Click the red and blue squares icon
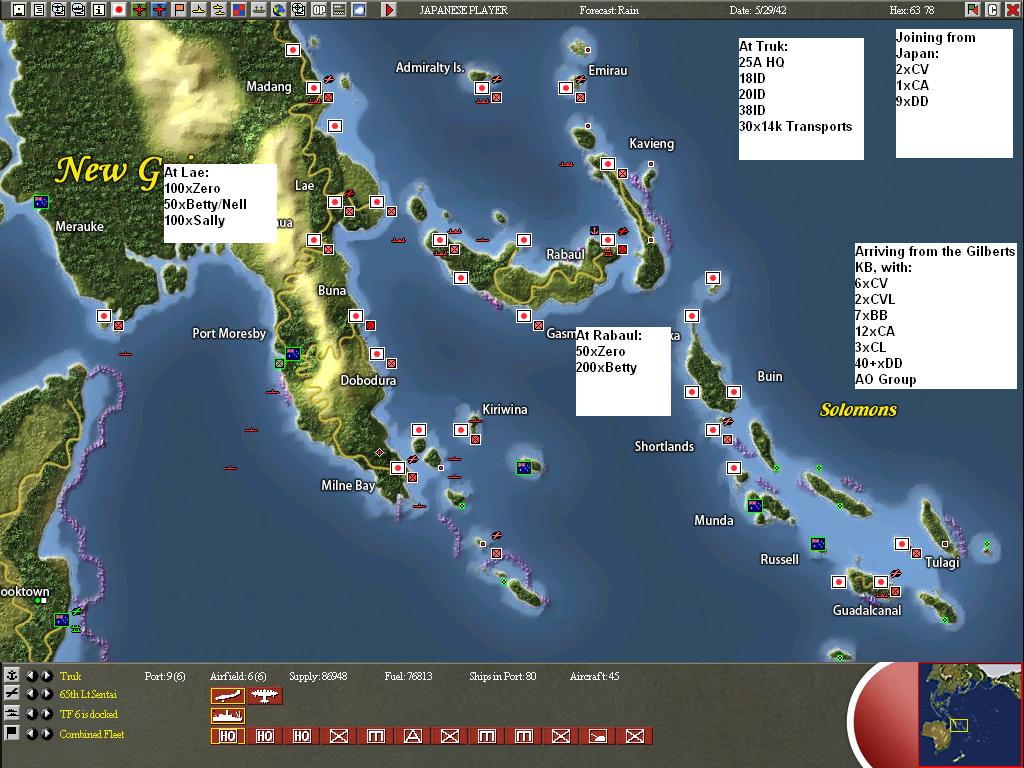1024x768 pixels. tap(238, 9)
